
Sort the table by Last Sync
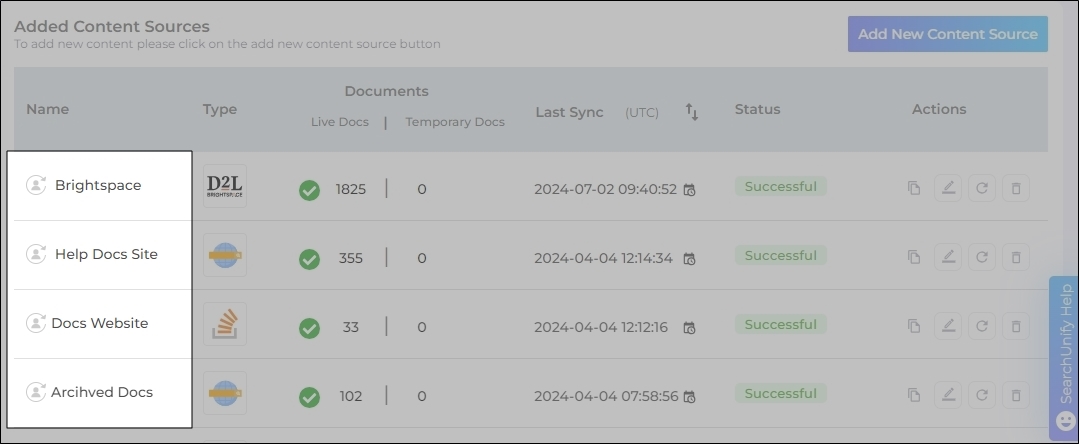(691, 112)
